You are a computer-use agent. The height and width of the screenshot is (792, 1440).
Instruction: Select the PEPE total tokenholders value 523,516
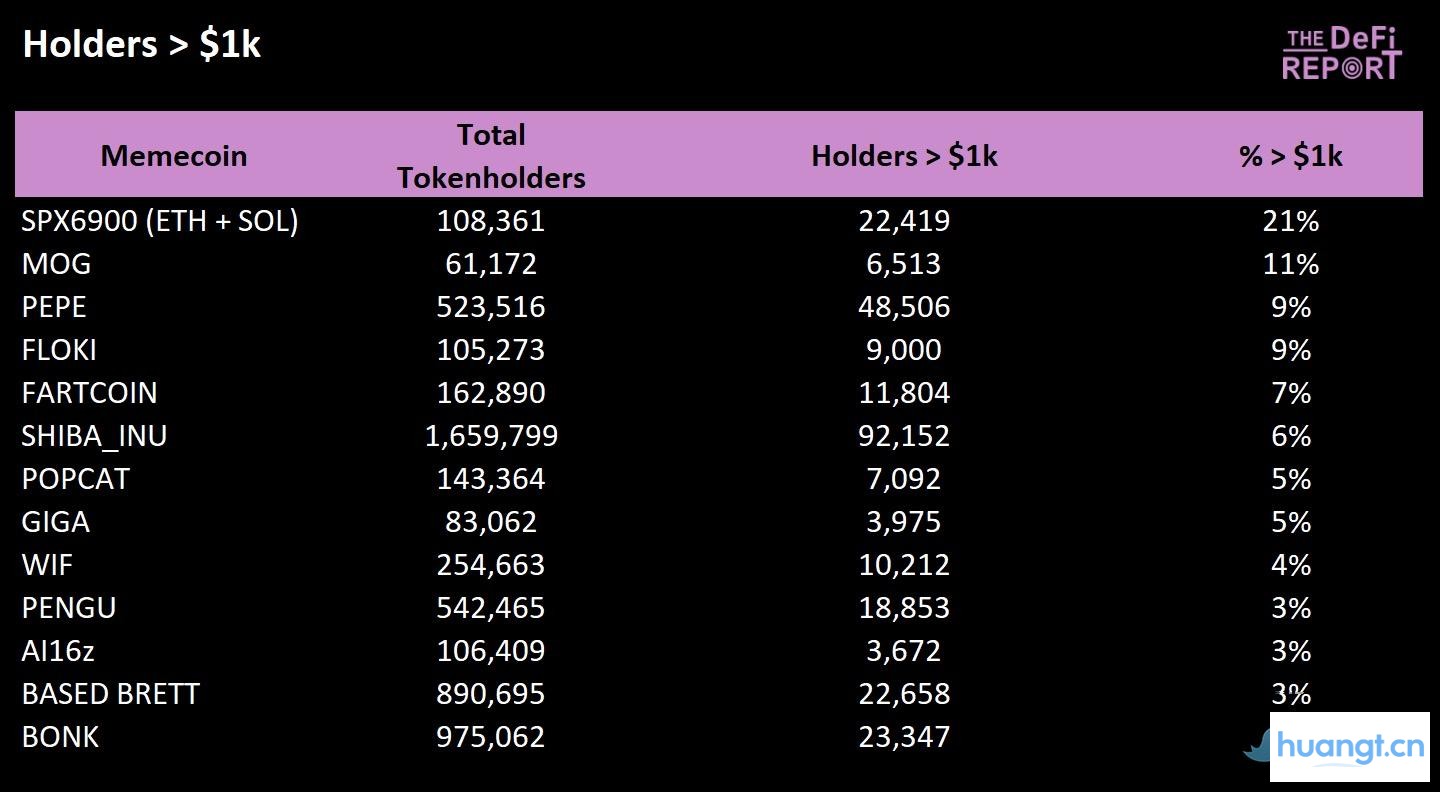coord(491,307)
